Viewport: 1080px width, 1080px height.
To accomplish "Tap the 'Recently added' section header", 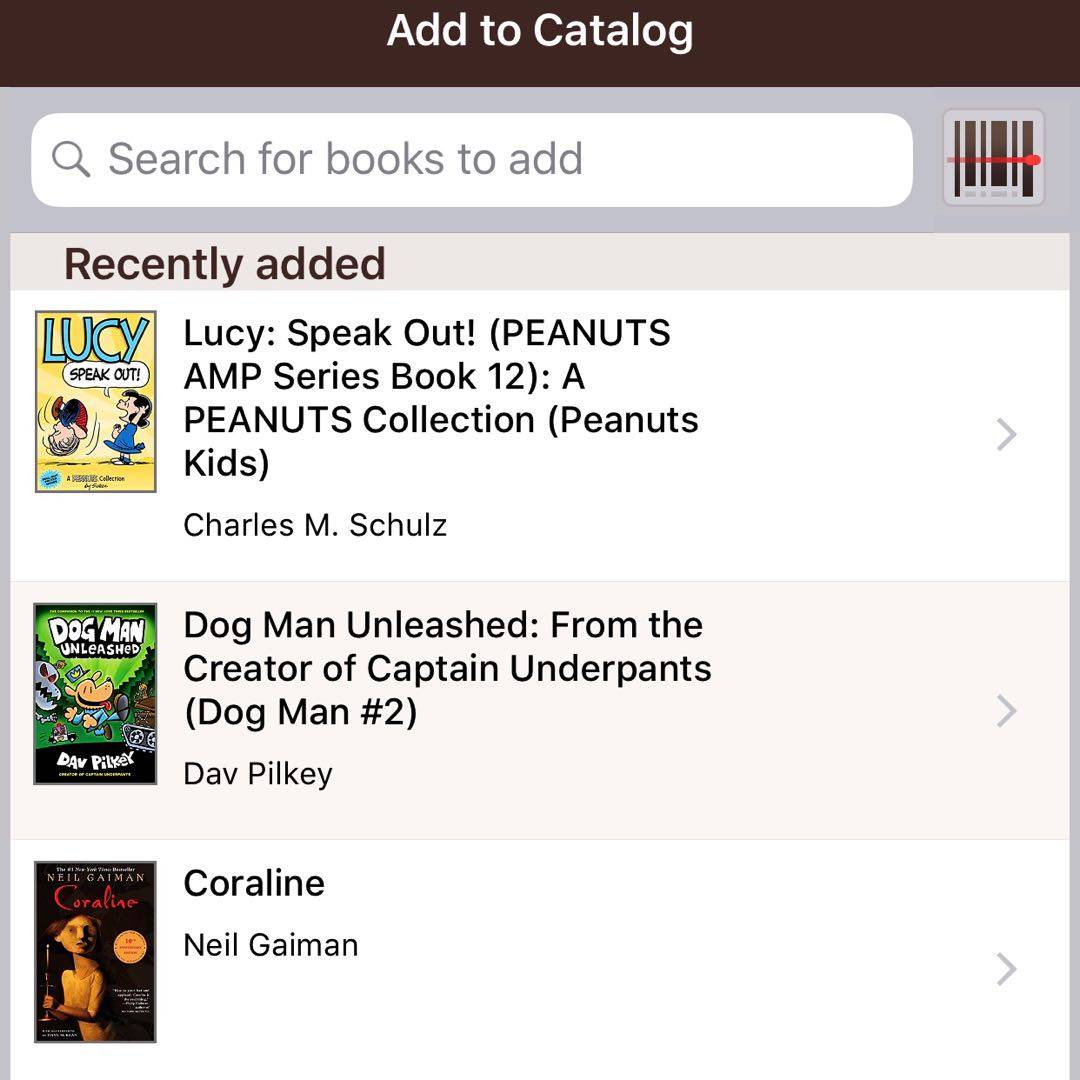I will tap(225, 264).
